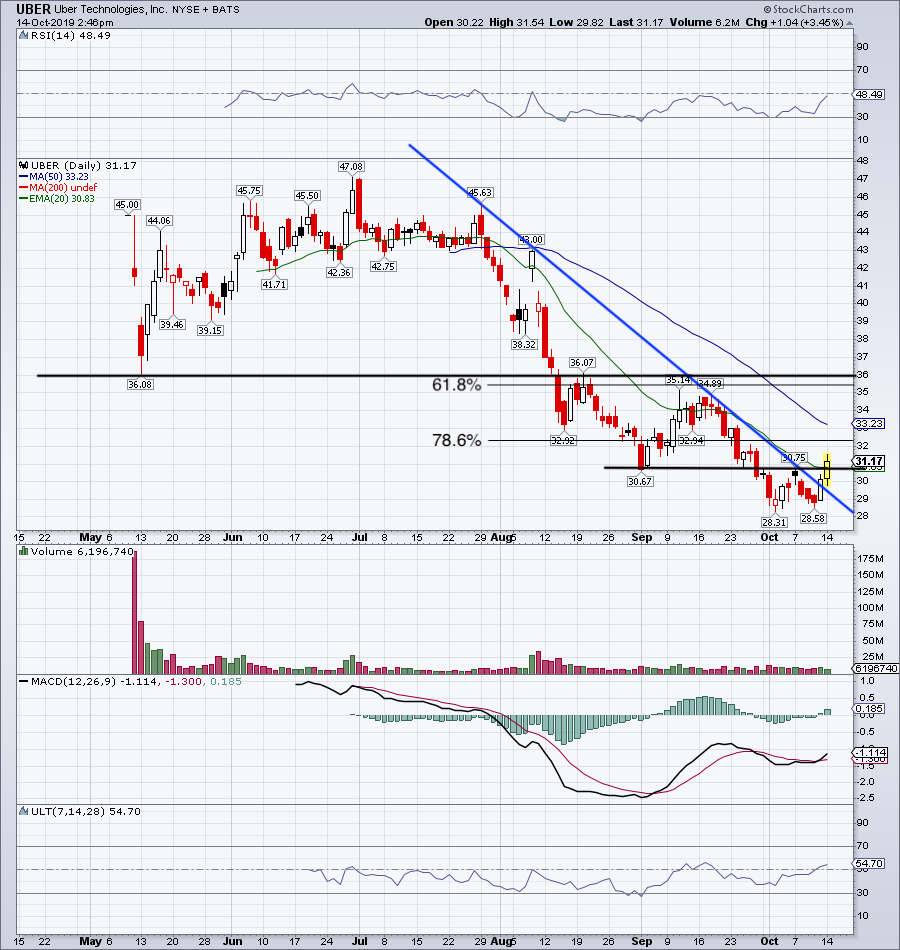Click the 28.58 low price label
Viewport: 900px width, 950px height.
pyautogui.click(x=813, y=519)
